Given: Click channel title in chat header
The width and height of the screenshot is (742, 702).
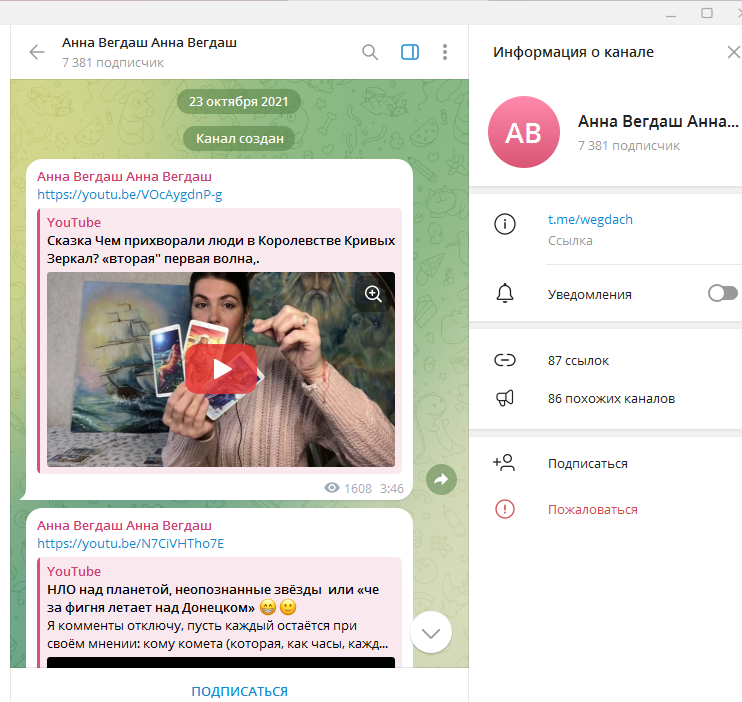Looking at the screenshot, I should 150,43.
